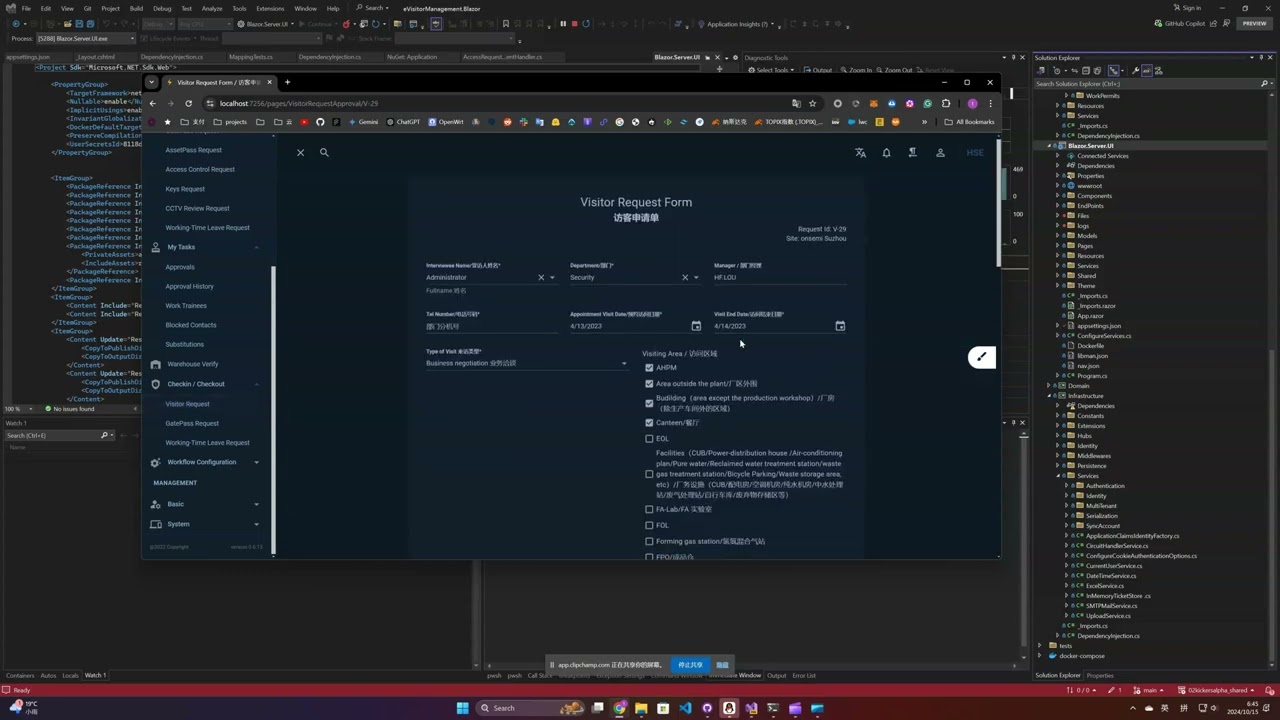Open the Gemini bookmark
Image resolution: width=1280 pixels, height=720 pixels.
(363, 122)
